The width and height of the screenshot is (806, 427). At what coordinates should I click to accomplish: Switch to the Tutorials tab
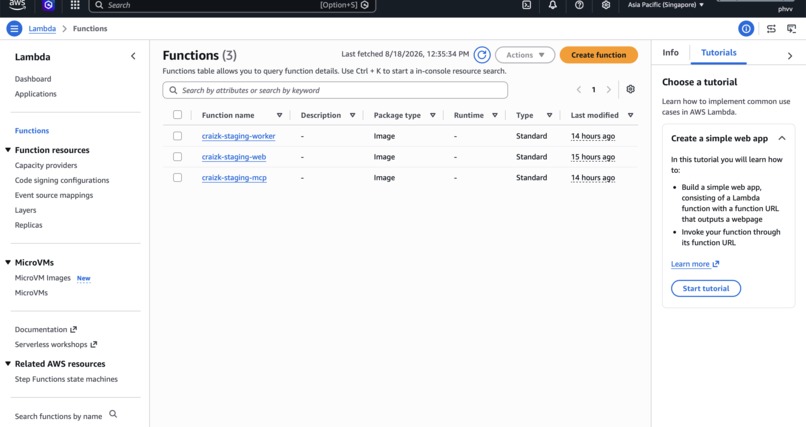click(719, 52)
